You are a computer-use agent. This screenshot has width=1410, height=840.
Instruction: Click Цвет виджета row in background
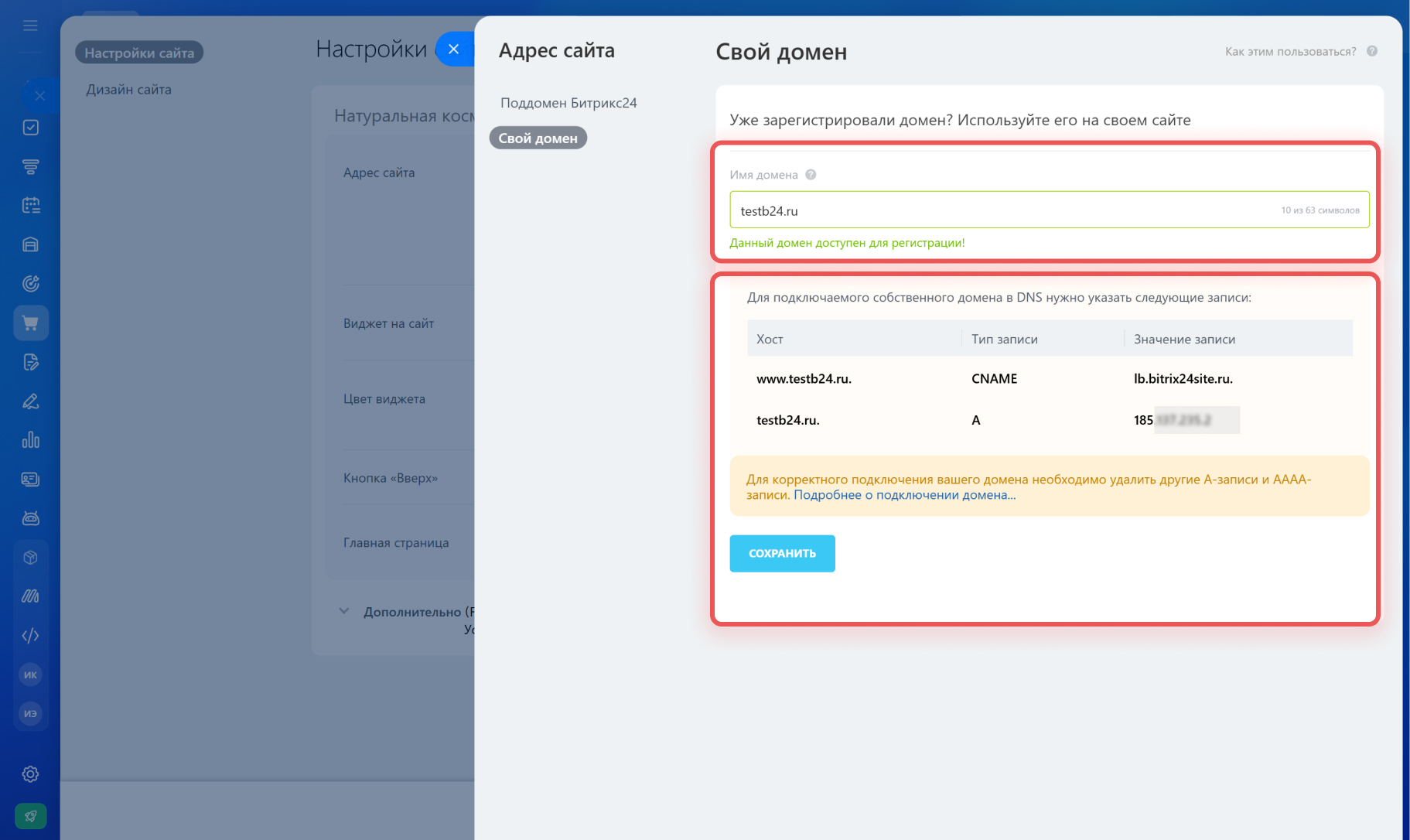click(384, 399)
